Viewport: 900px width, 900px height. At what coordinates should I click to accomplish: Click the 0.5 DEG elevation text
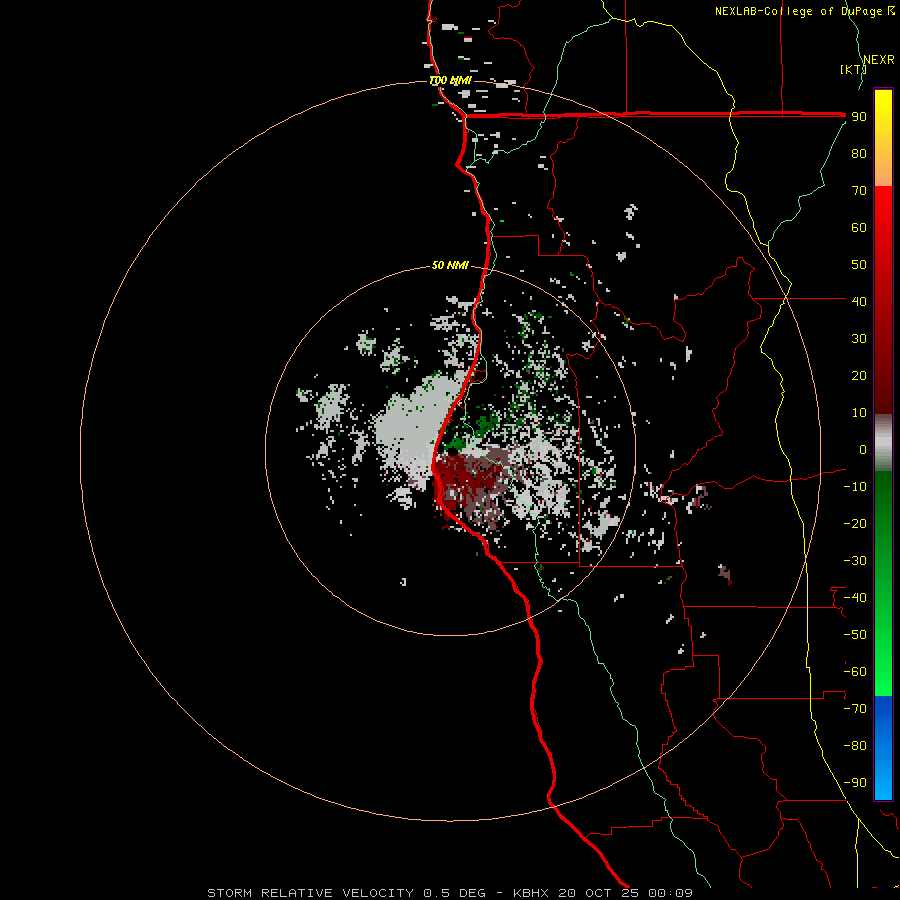pyautogui.click(x=455, y=893)
